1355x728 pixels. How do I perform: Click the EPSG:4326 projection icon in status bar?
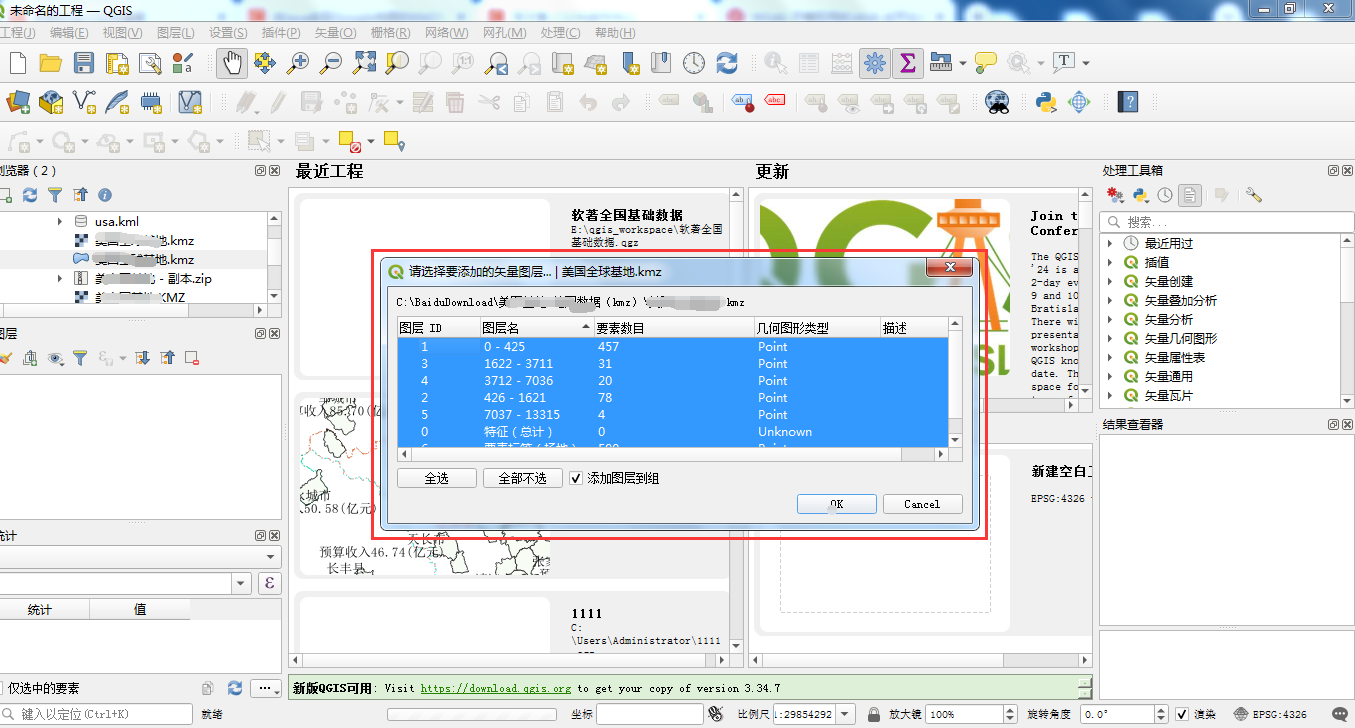point(1240,714)
